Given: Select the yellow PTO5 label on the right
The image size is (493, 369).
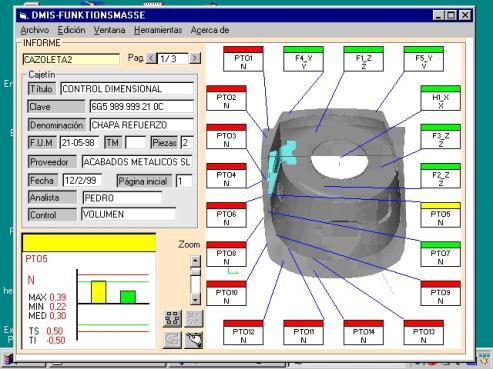Looking at the screenshot, I should [440, 215].
